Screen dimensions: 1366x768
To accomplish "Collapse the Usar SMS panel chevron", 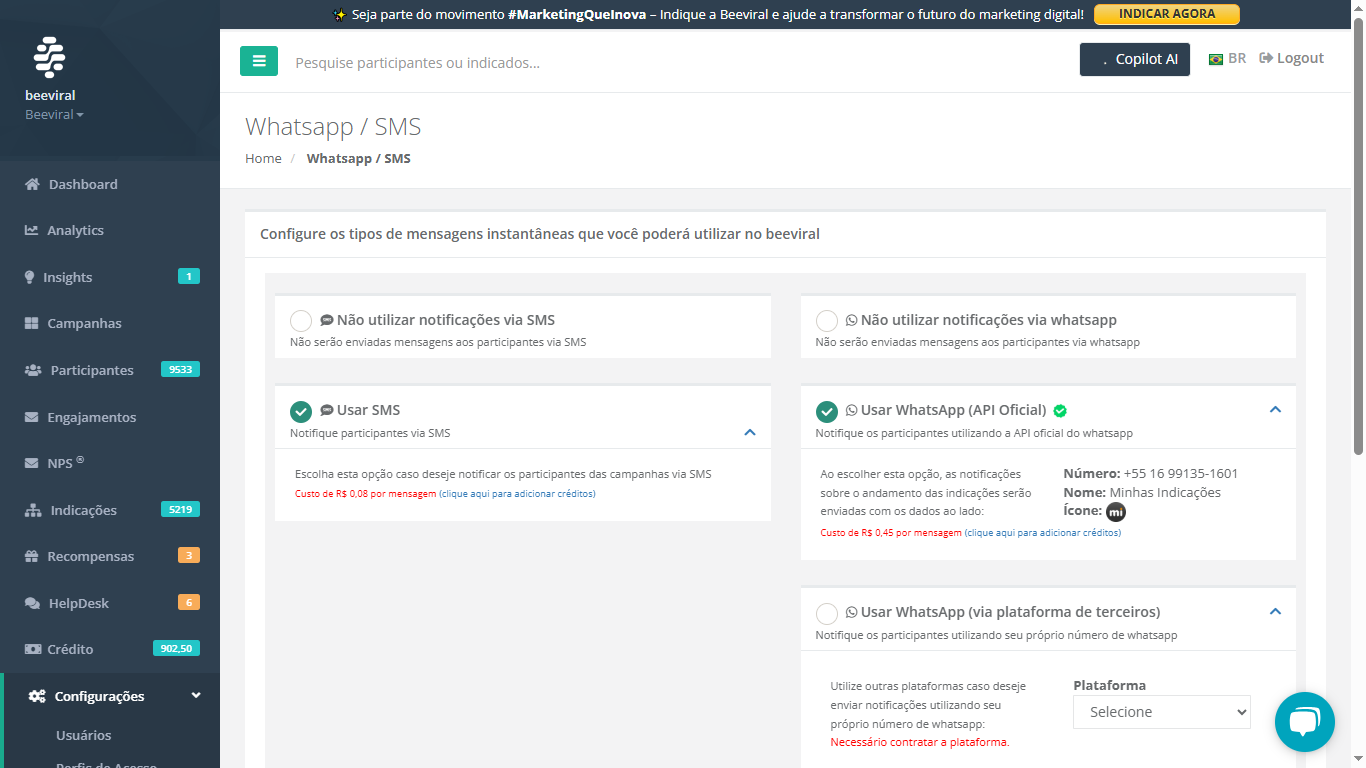I will click(750, 433).
